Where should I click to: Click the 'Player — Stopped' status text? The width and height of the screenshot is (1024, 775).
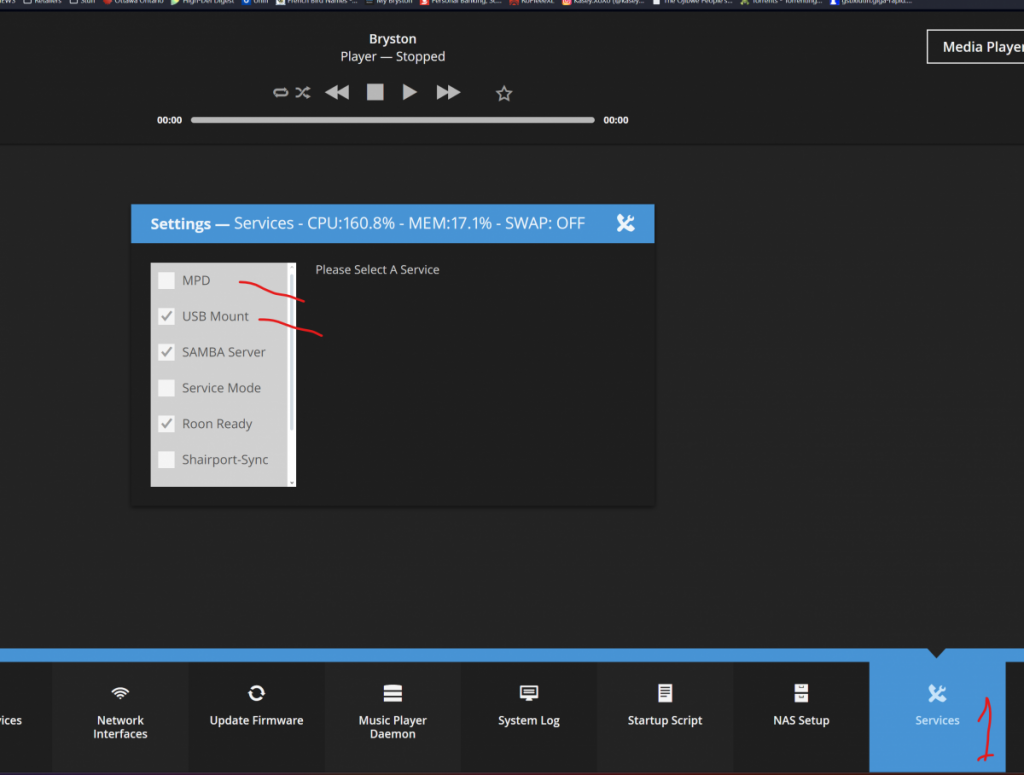[392, 57]
